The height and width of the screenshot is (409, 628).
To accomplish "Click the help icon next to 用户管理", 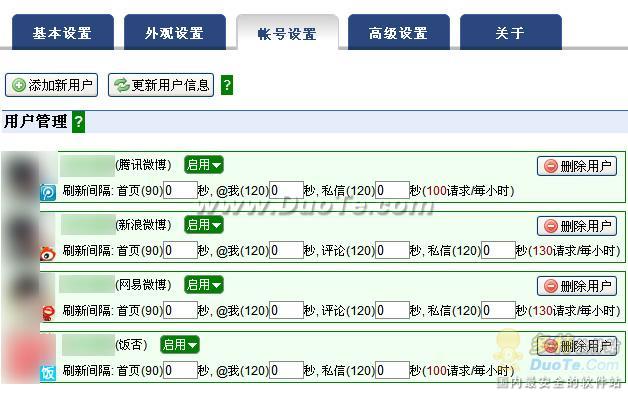I will [79, 122].
